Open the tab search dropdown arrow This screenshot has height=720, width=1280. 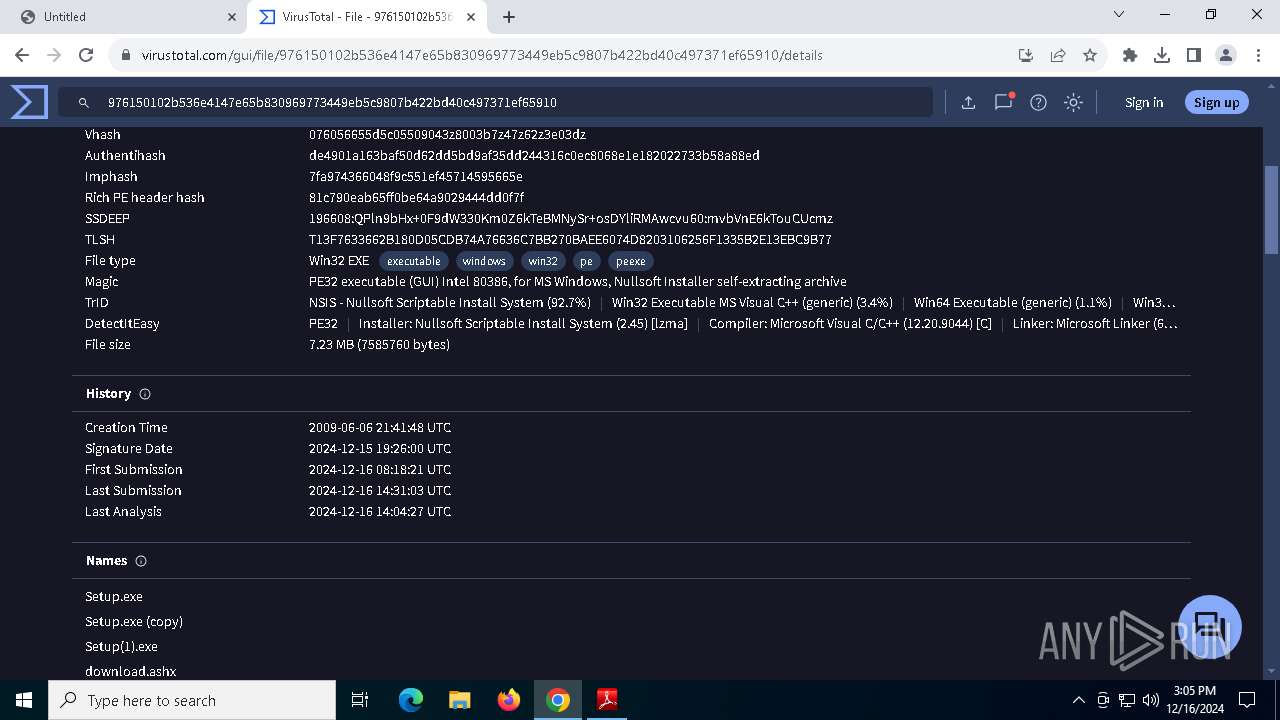point(1119,15)
